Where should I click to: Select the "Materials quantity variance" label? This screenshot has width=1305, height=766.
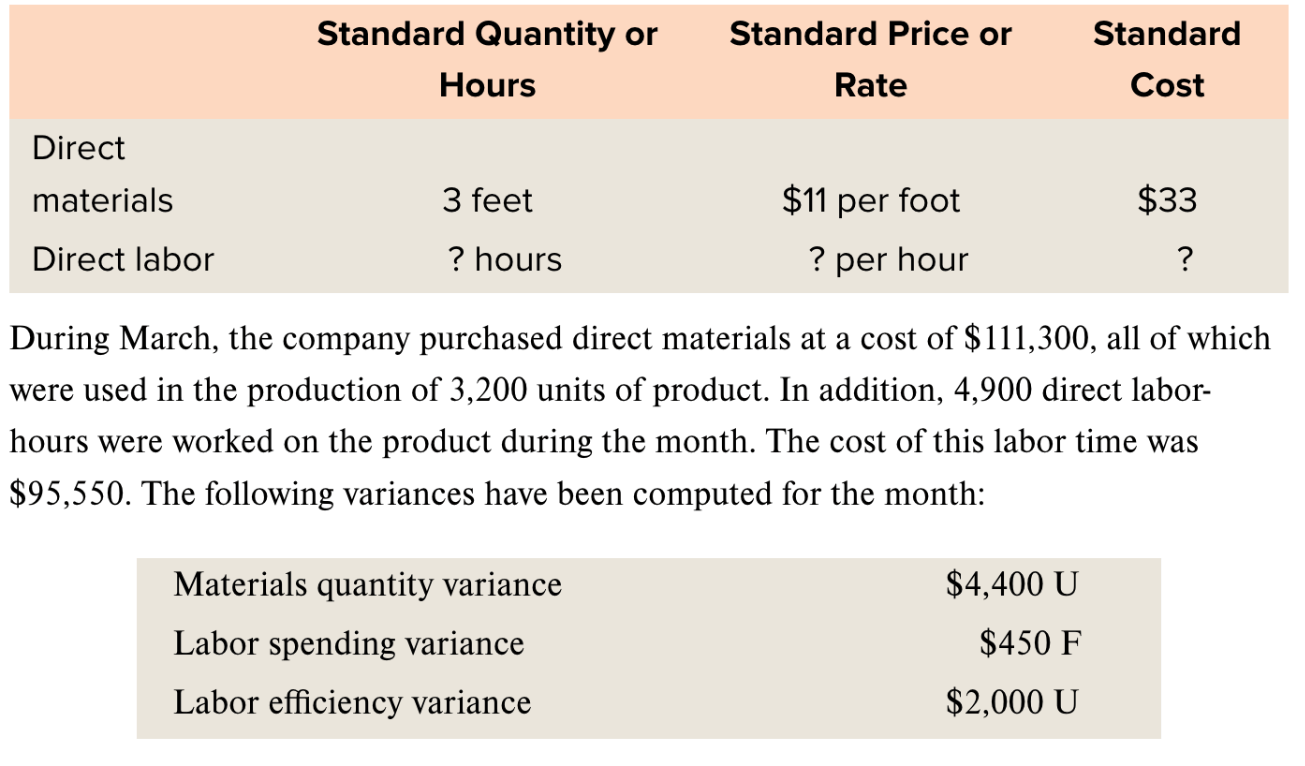(x=367, y=584)
